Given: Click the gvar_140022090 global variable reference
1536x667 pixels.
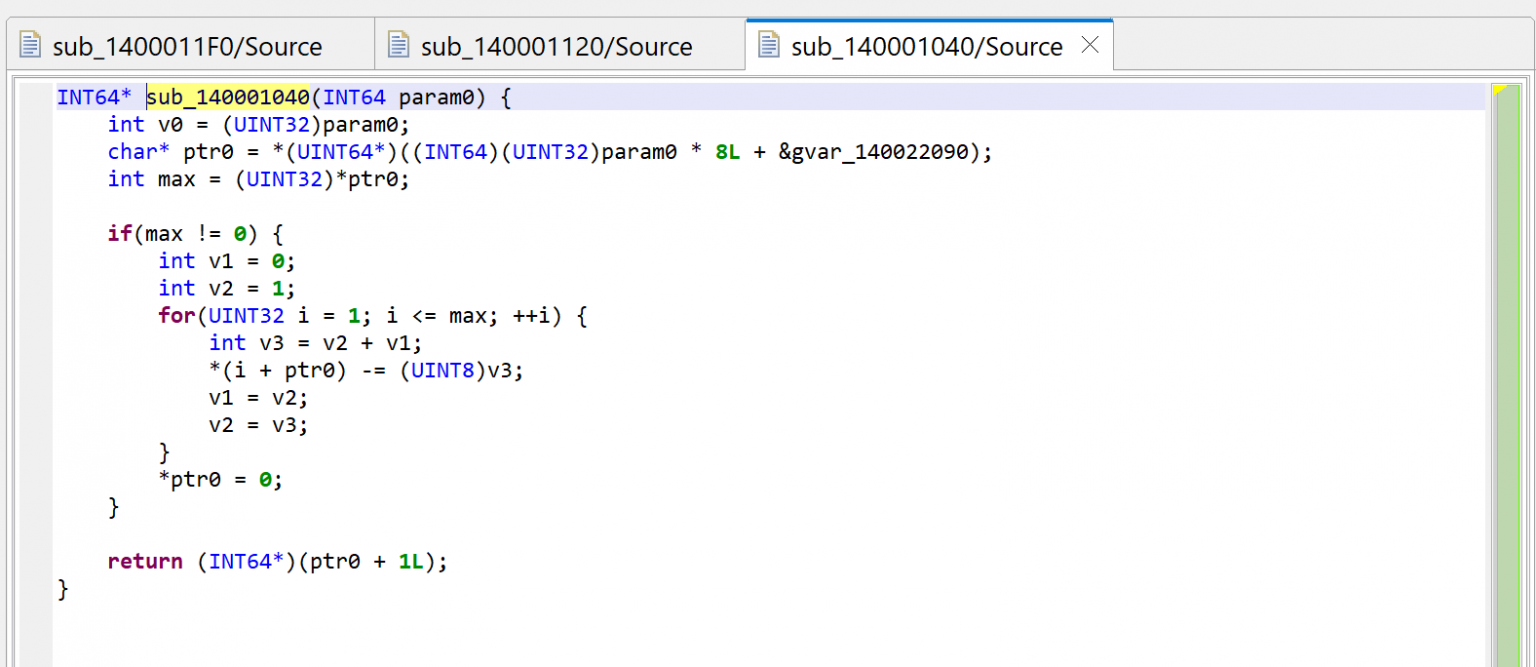Looking at the screenshot, I should [x=880, y=151].
